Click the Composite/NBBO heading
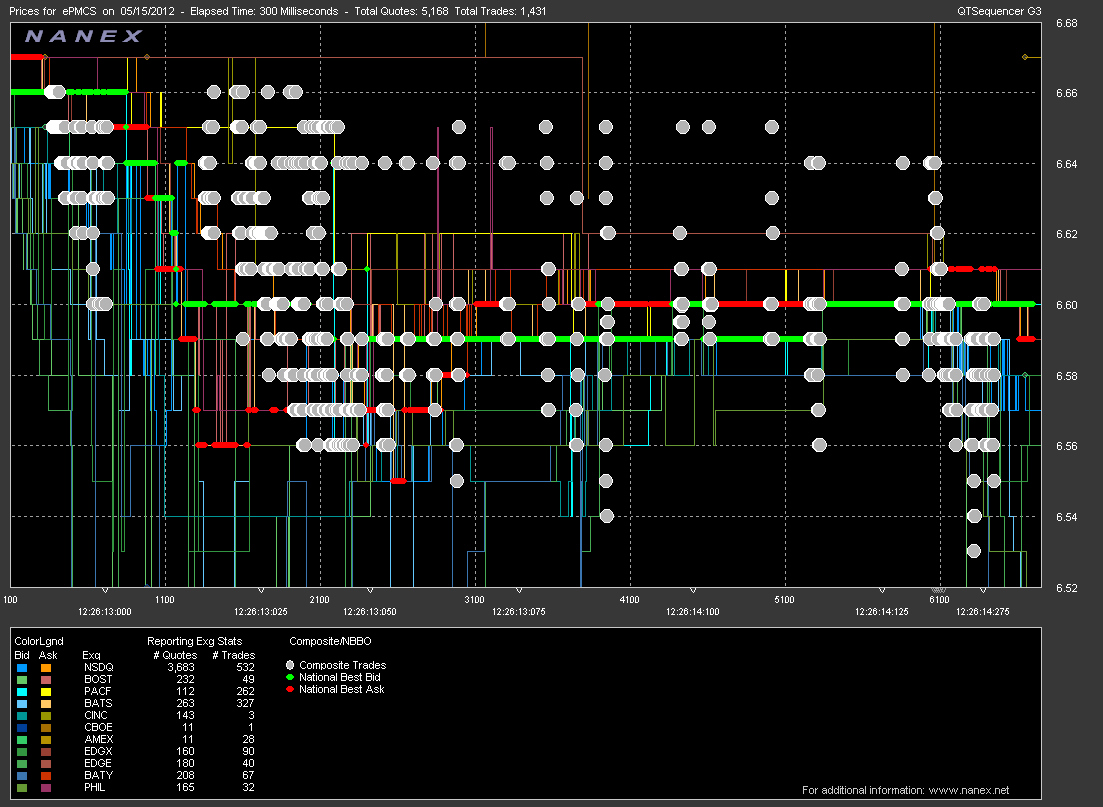Screen dimensions: 1103x807 tap(330, 641)
